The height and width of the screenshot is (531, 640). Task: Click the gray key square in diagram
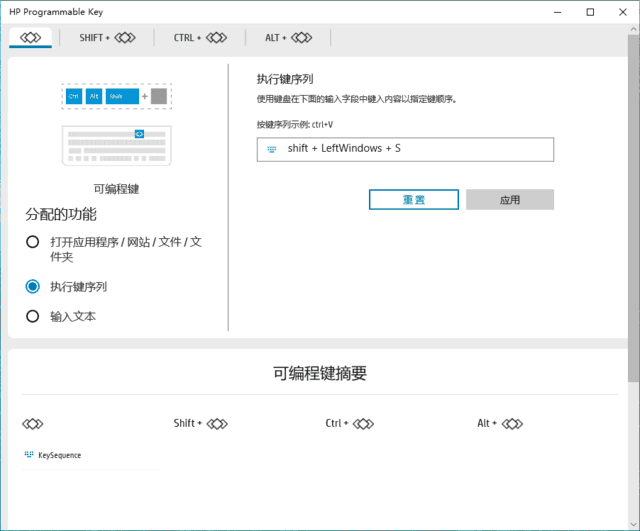(x=159, y=96)
